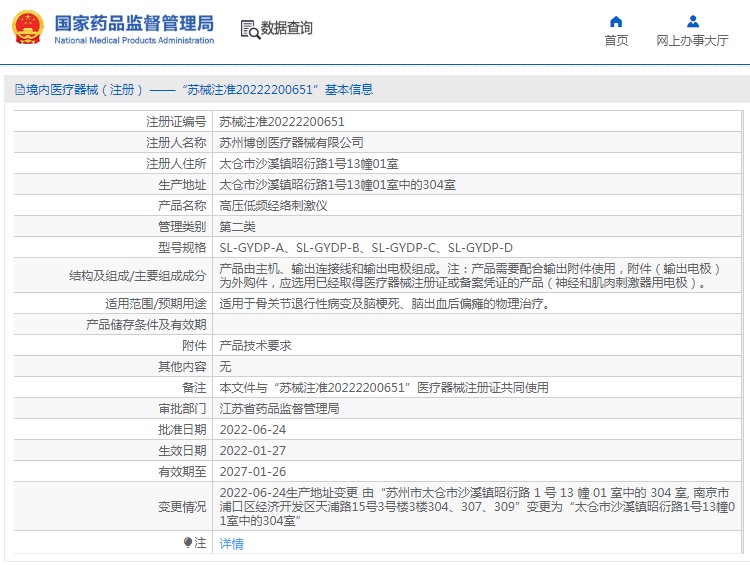Go to 首页 text link
Viewport: 750px width, 565px height.
tap(616, 41)
